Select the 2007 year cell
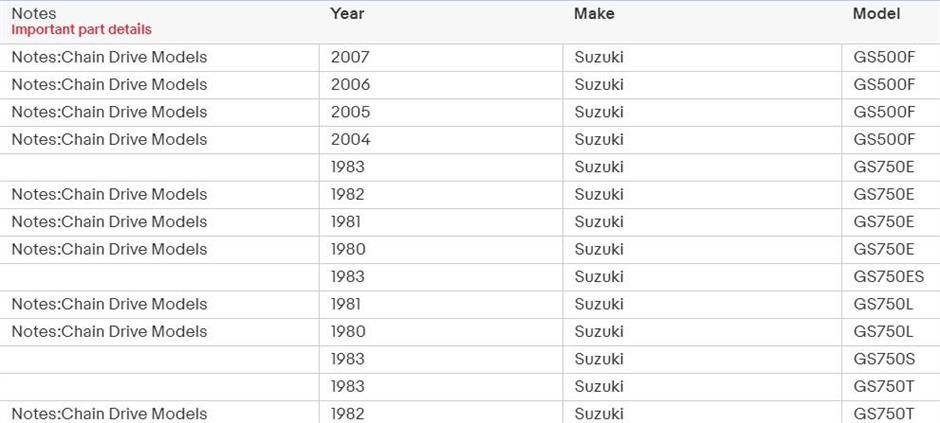The width and height of the screenshot is (940, 423). point(350,57)
